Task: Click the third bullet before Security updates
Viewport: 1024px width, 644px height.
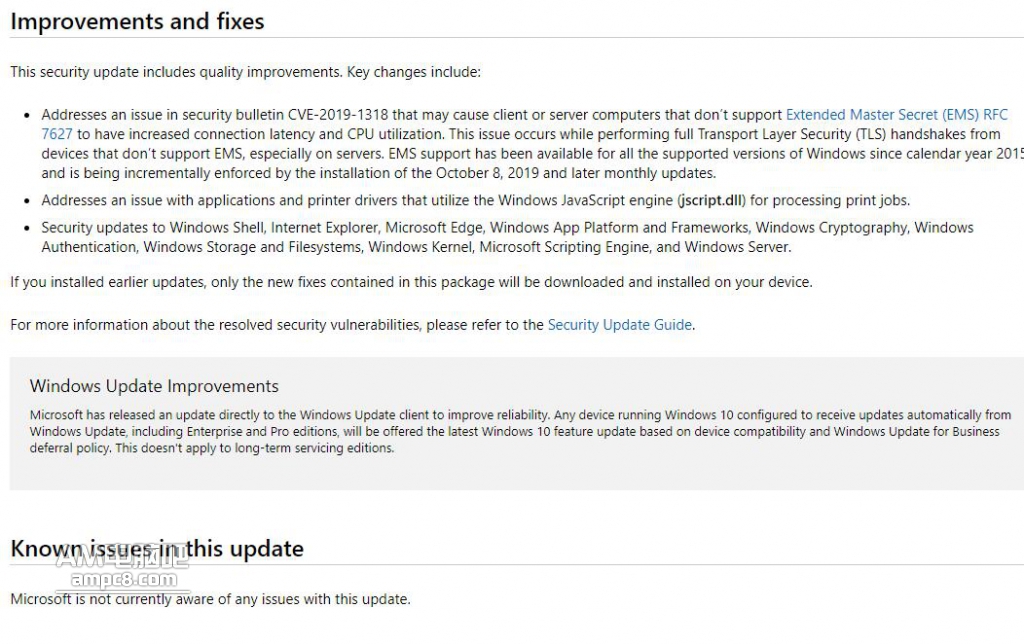Action: coord(27,229)
